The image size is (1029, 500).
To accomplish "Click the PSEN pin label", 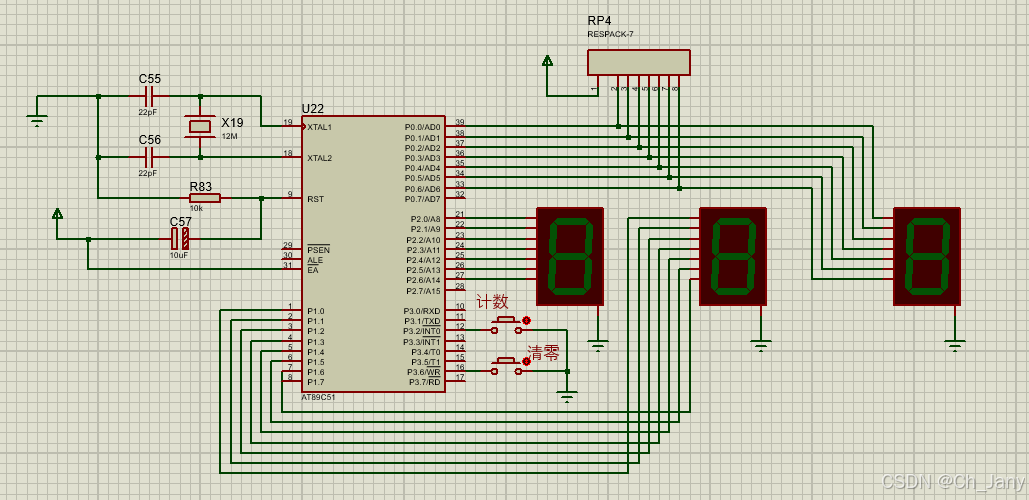I will pos(318,250).
